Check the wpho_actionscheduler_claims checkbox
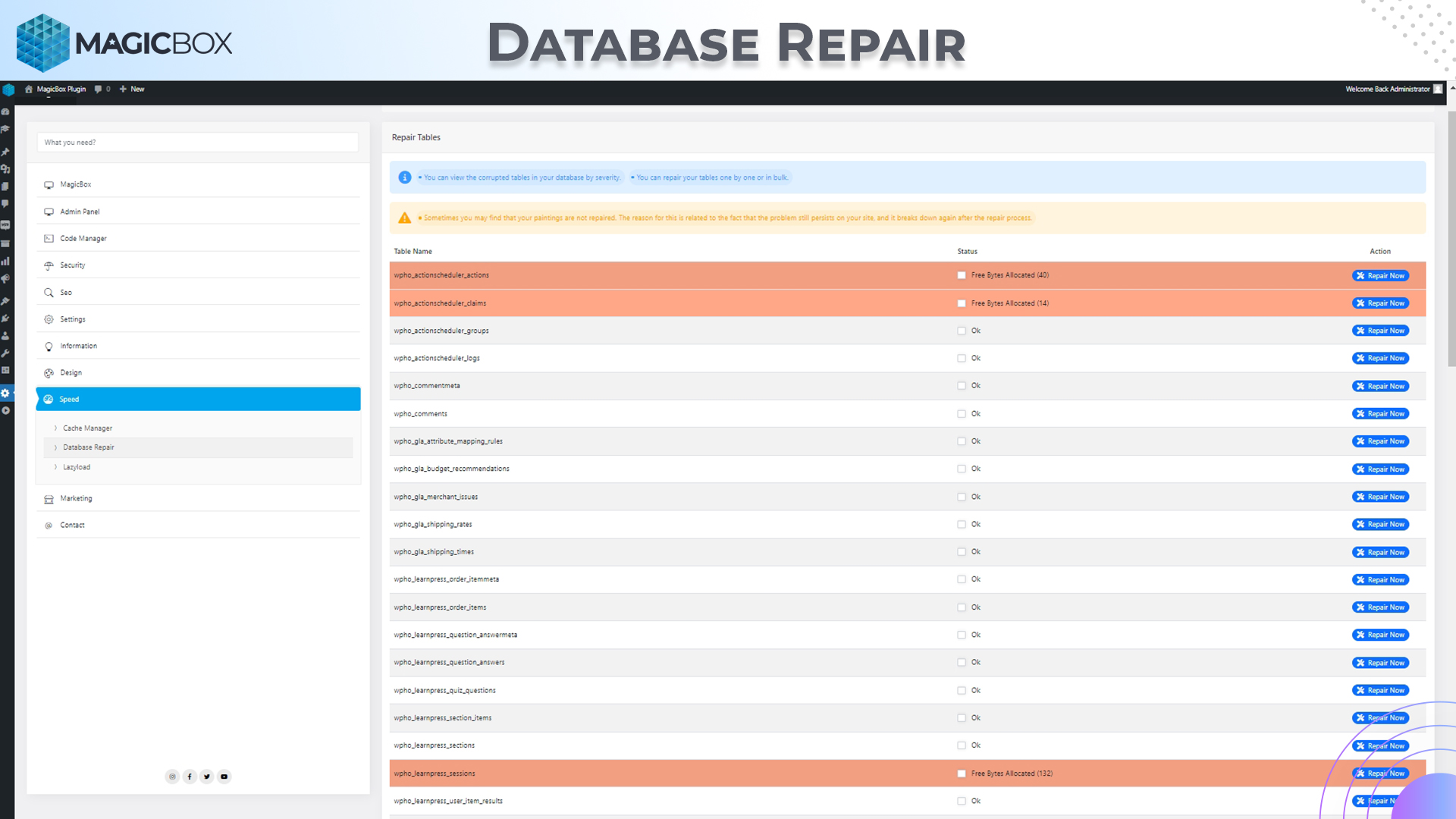Viewport: 1456px width, 819px height. [962, 303]
